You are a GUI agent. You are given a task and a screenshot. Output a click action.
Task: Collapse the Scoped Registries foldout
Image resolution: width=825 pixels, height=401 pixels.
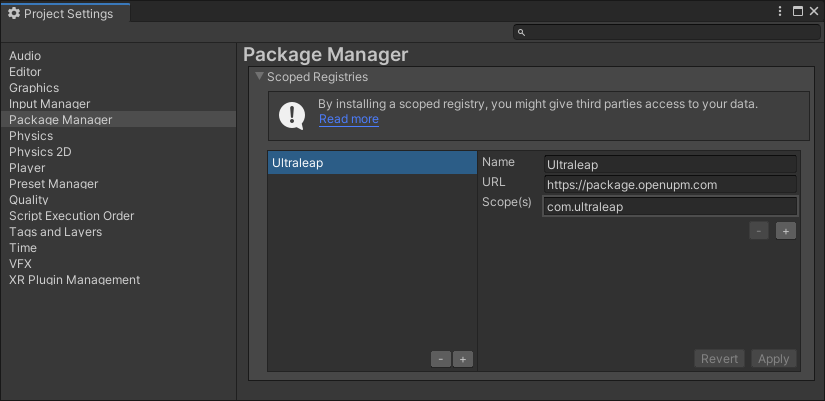[259, 76]
